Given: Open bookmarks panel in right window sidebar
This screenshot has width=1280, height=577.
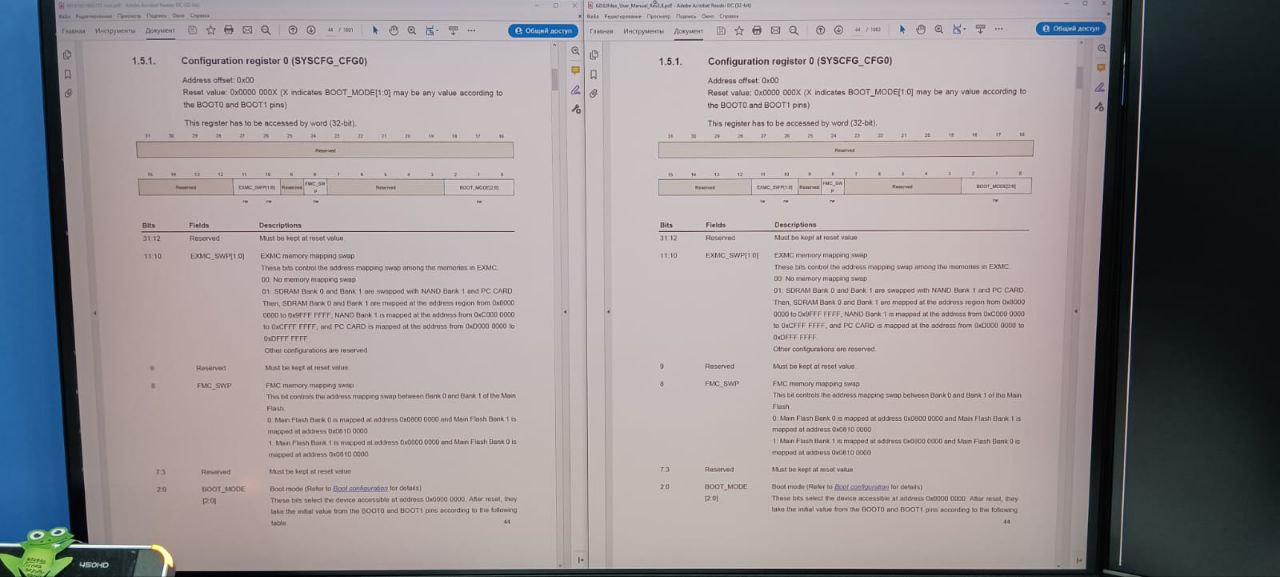Looking at the screenshot, I should (x=593, y=74).
